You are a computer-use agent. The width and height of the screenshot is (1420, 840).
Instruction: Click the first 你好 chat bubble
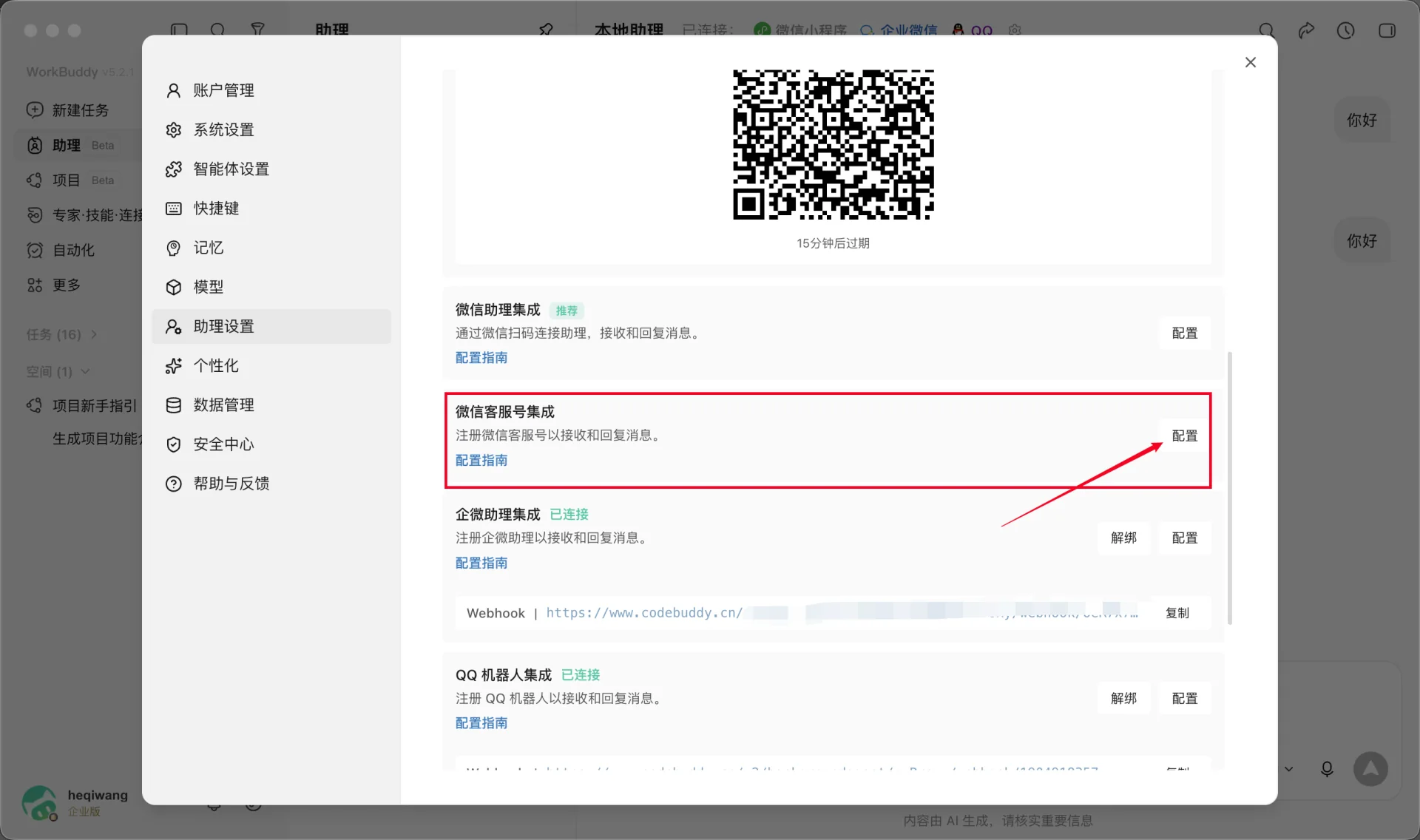(x=1362, y=120)
